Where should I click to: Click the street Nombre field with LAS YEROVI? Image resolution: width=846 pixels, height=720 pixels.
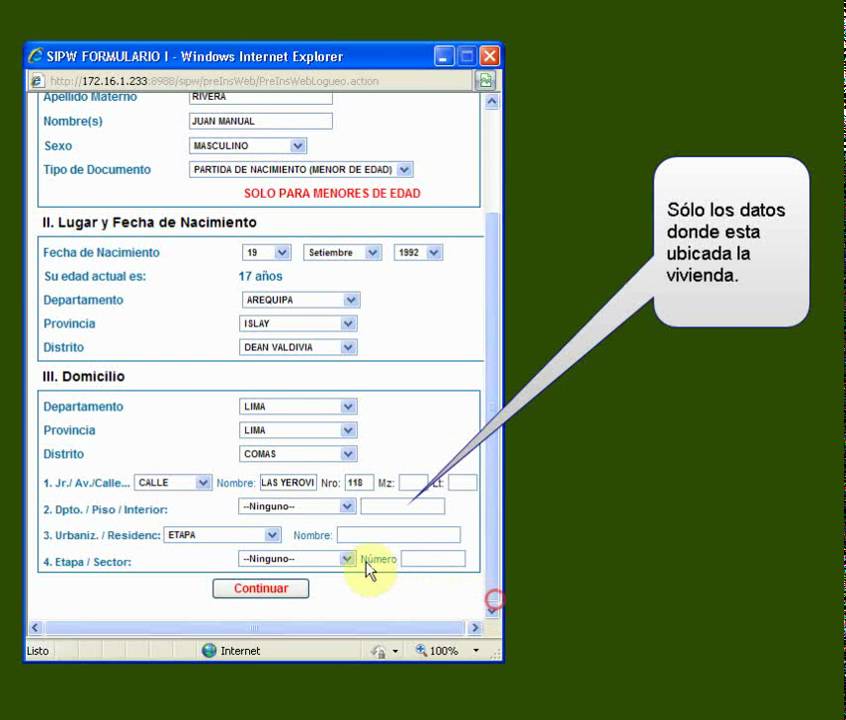click(288, 483)
